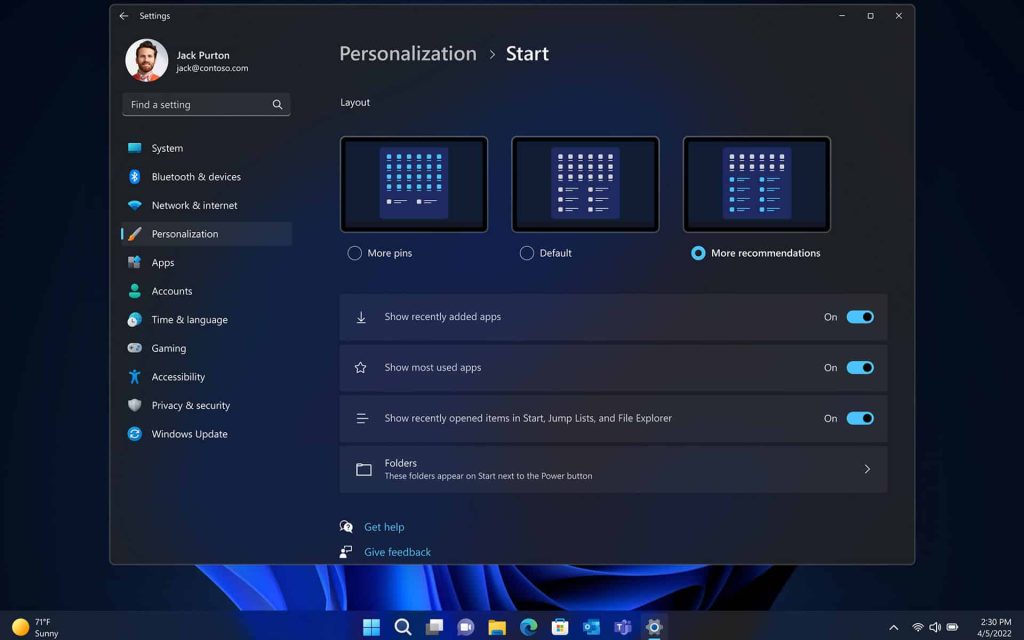Select the More pins layout

click(x=354, y=253)
